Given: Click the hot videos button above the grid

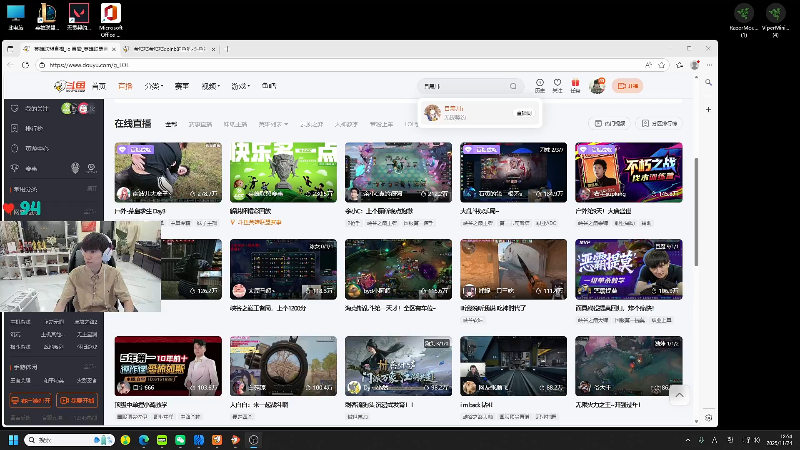Looking at the screenshot, I should tap(610, 123).
